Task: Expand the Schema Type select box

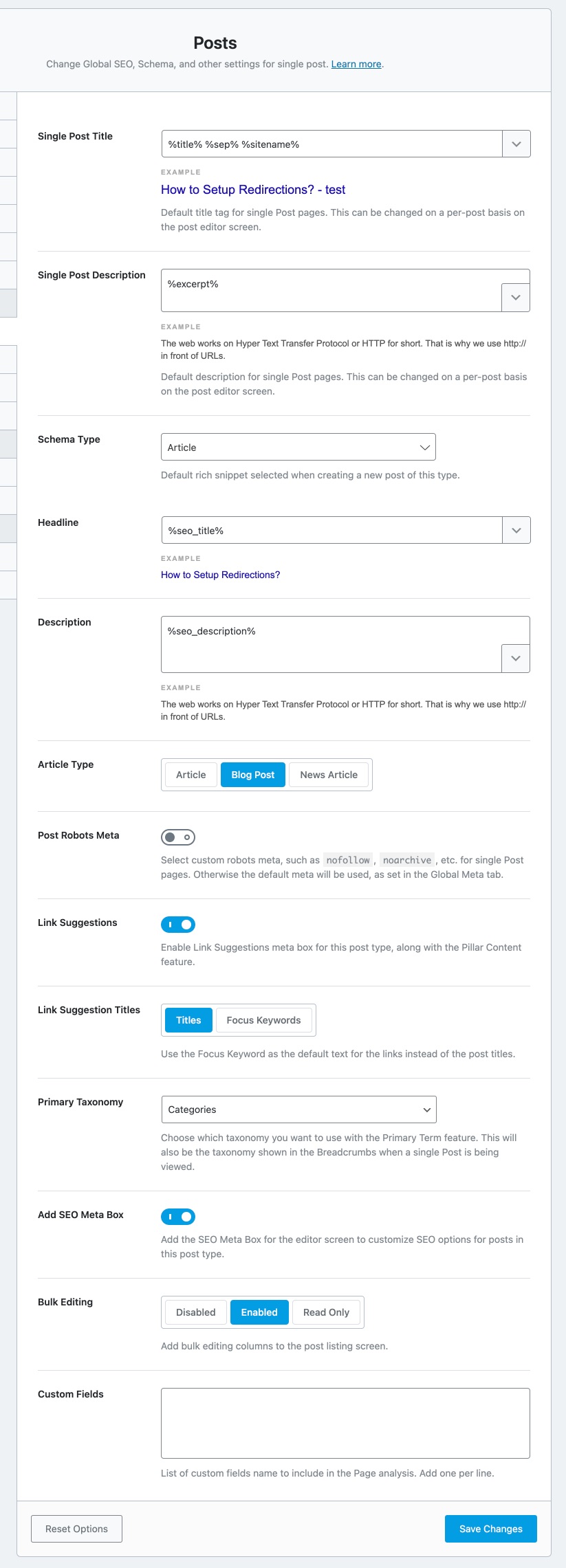Action: (x=298, y=448)
